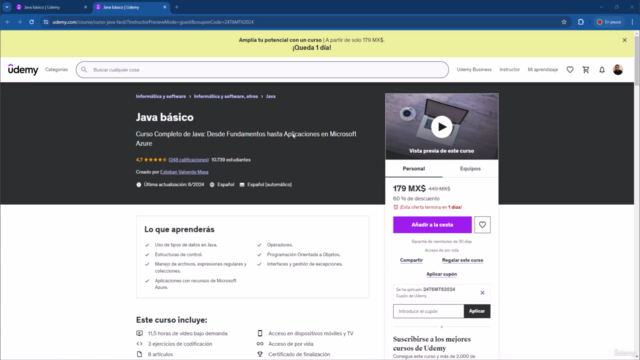640x360 pixels.
Task: Close the active Java básico tab
Action: [164, 7]
